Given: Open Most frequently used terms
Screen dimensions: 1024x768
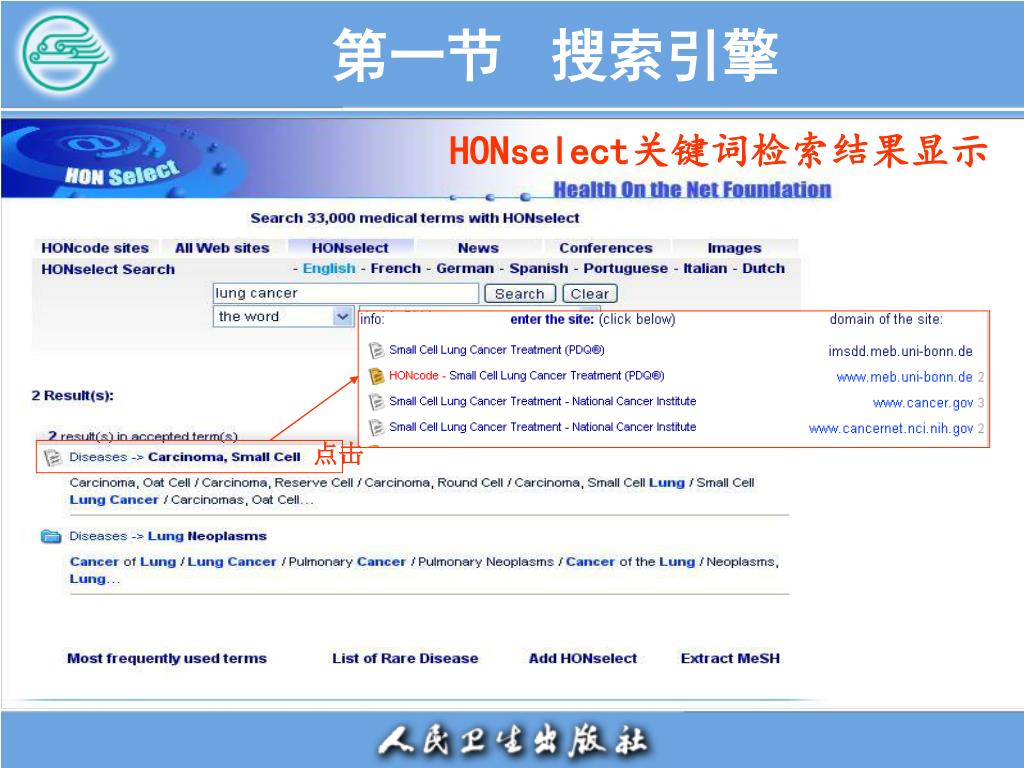Looking at the screenshot, I should tap(167, 658).
